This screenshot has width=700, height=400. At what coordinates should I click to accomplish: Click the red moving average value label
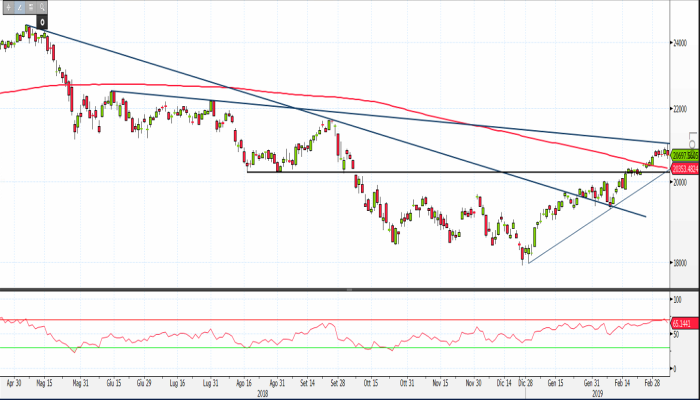coord(684,168)
